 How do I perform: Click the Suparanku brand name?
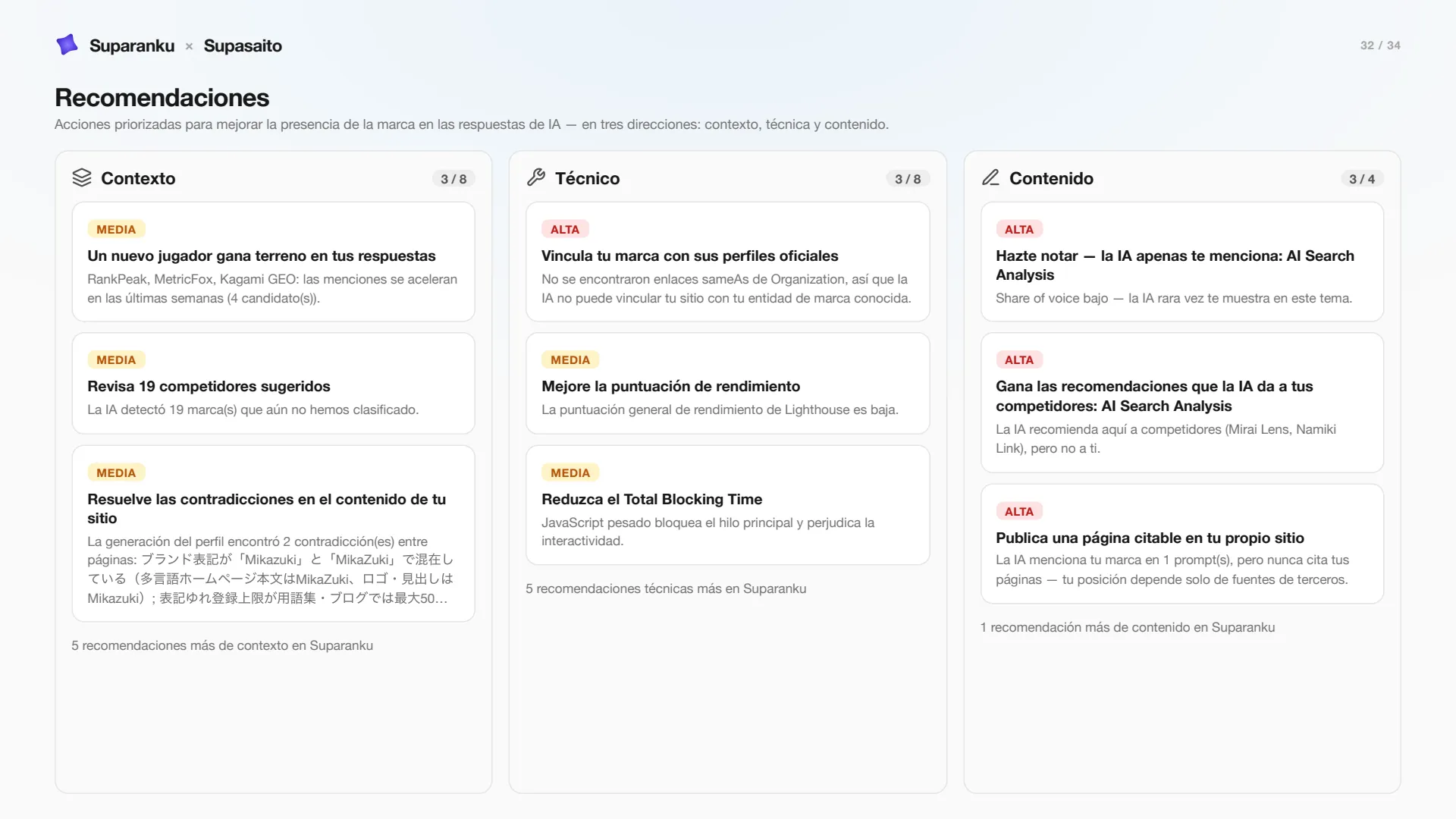(x=132, y=45)
